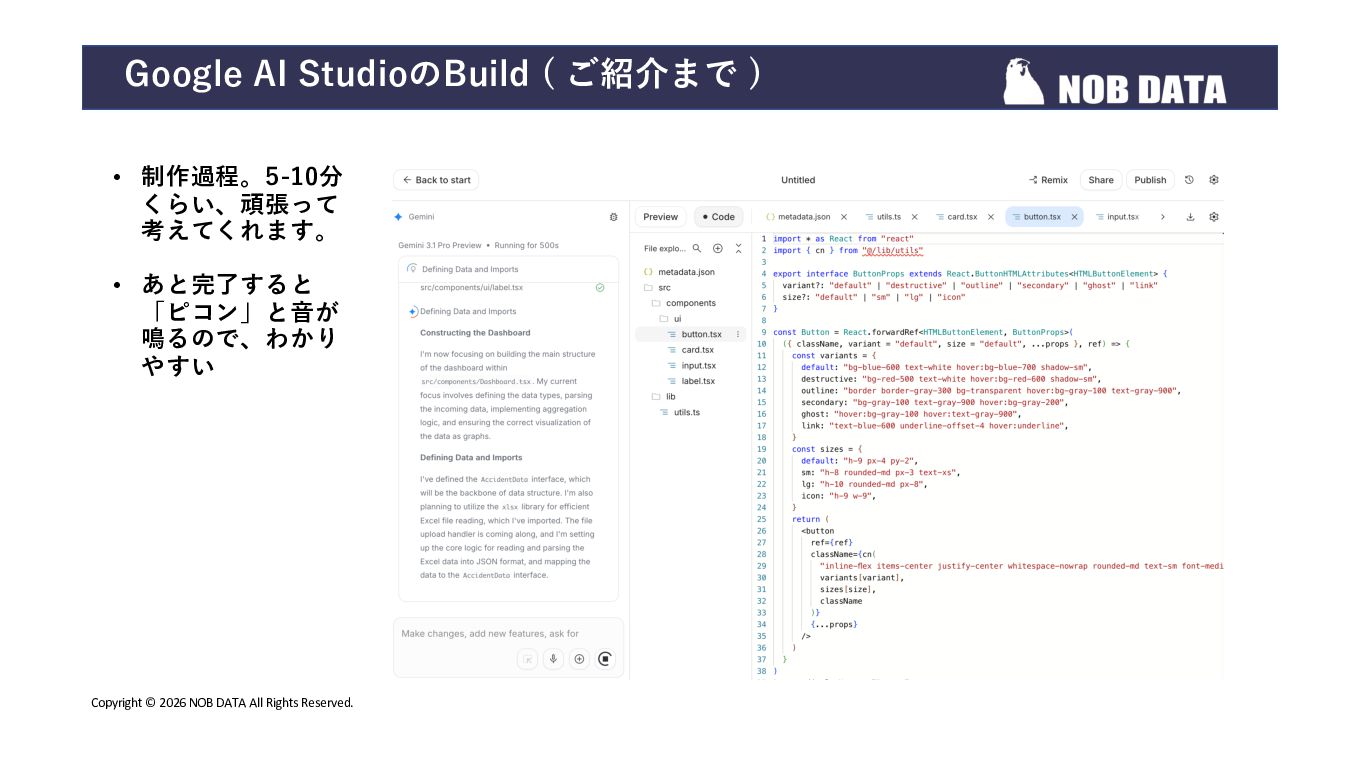The image size is (1361, 765).
Task: Open three-dot menu on button.tsx row
Action: coord(738,334)
